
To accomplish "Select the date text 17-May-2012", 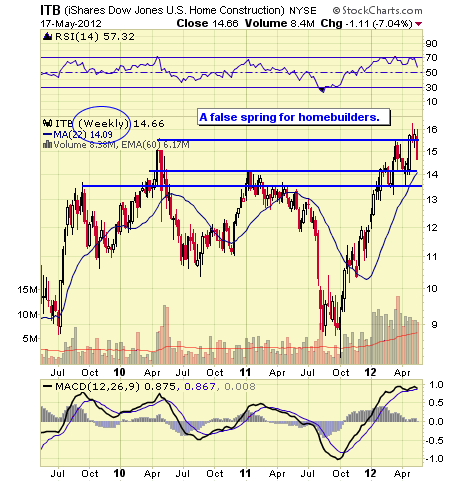I will pos(71,24).
